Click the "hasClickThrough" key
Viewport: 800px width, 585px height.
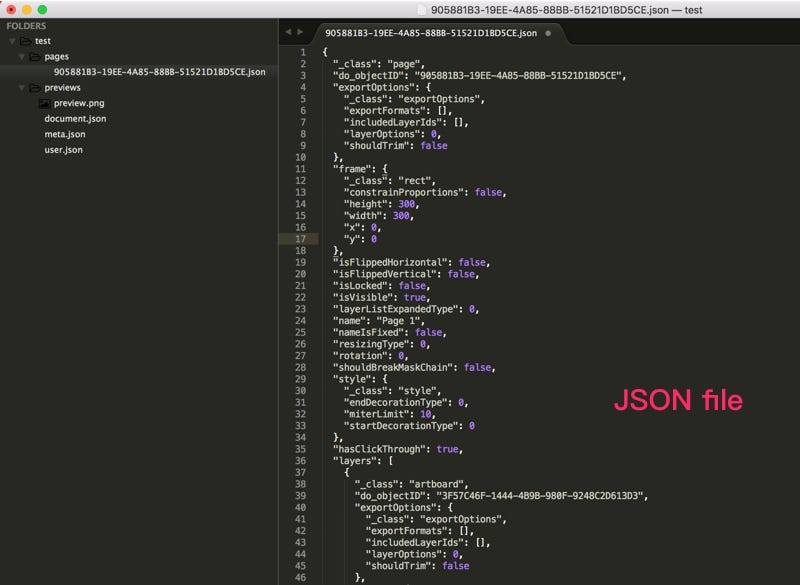[x=381, y=449]
